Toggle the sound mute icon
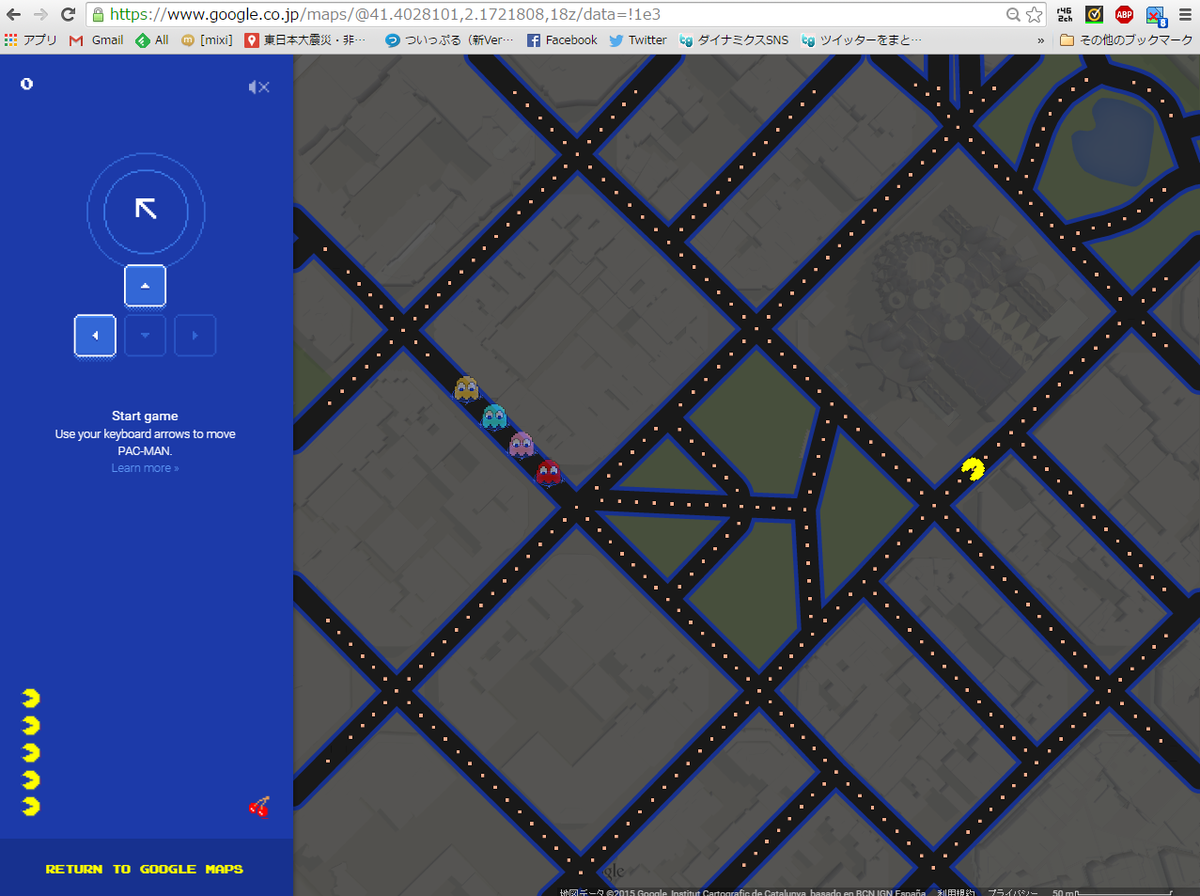1200x896 pixels. pos(259,87)
